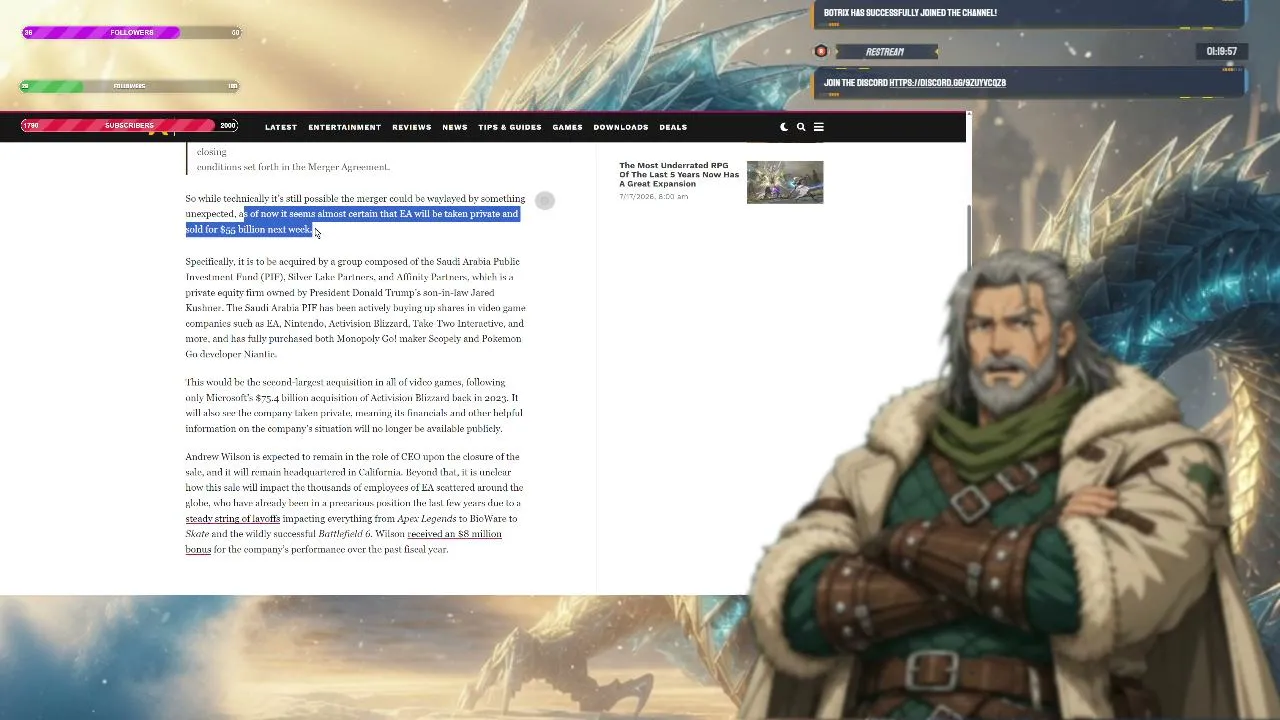Click the paragraph starting "Andrew Wilson is expected"
This screenshot has height=720, width=1280.
click(x=355, y=503)
